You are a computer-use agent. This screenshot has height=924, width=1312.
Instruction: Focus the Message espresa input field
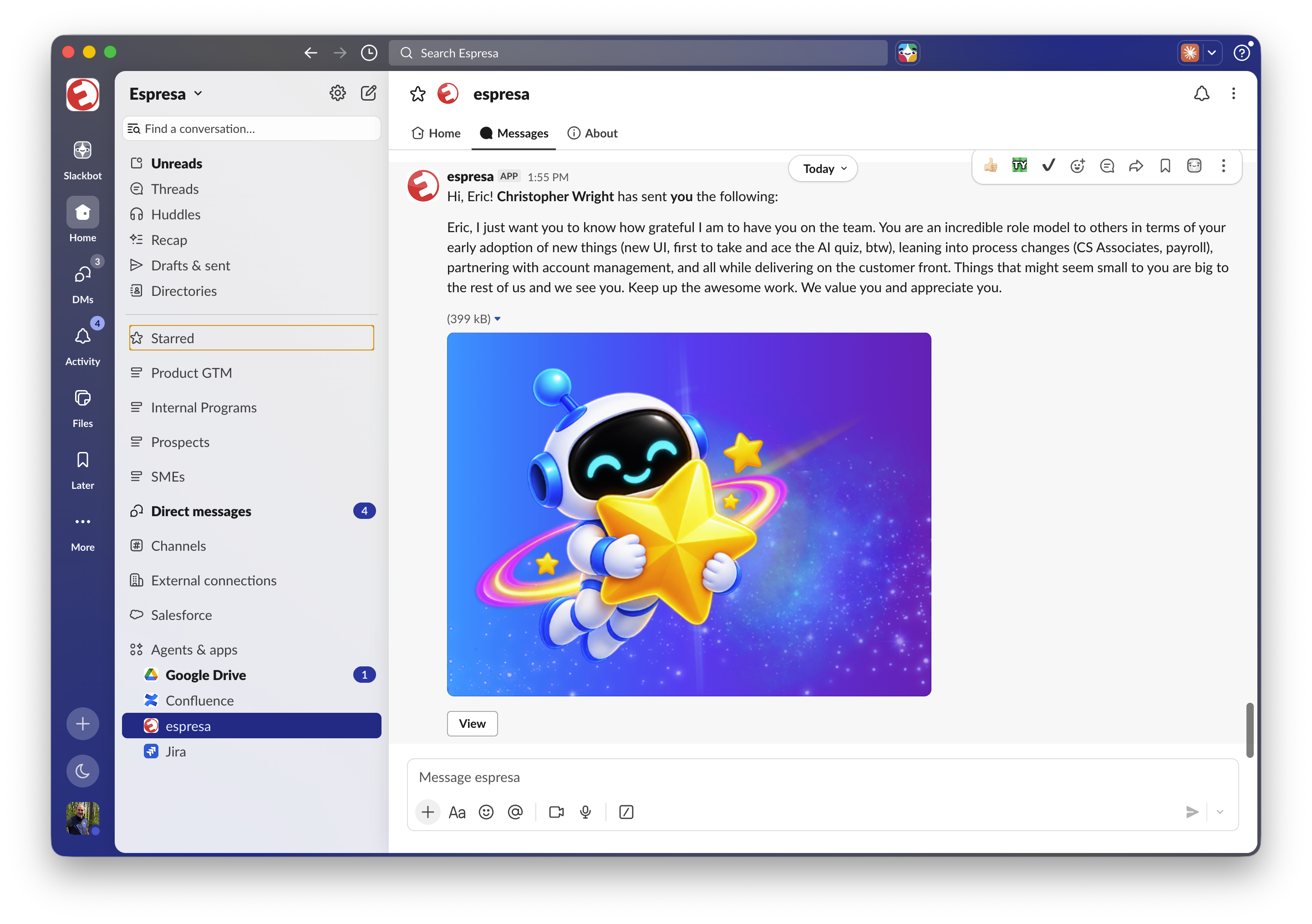[823, 777]
